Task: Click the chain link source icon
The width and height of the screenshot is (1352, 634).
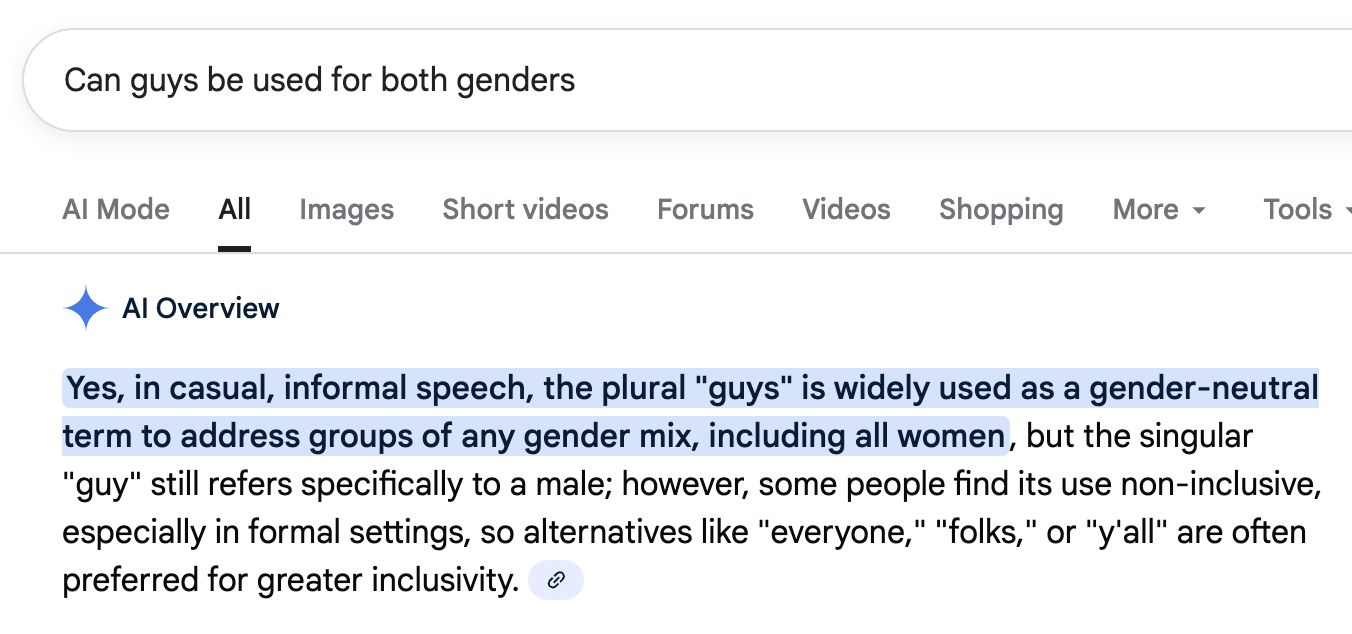Action: click(x=556, y=580)
